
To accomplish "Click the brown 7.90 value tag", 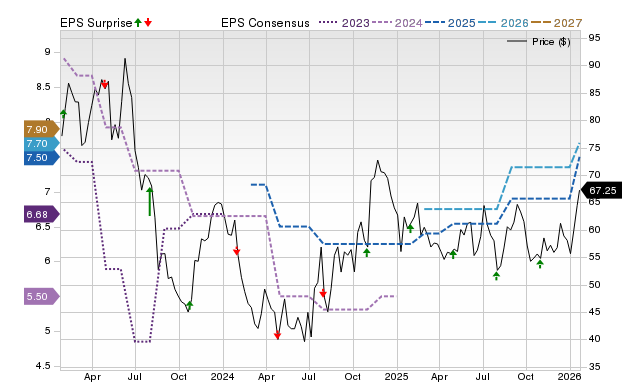I will 41,130.
